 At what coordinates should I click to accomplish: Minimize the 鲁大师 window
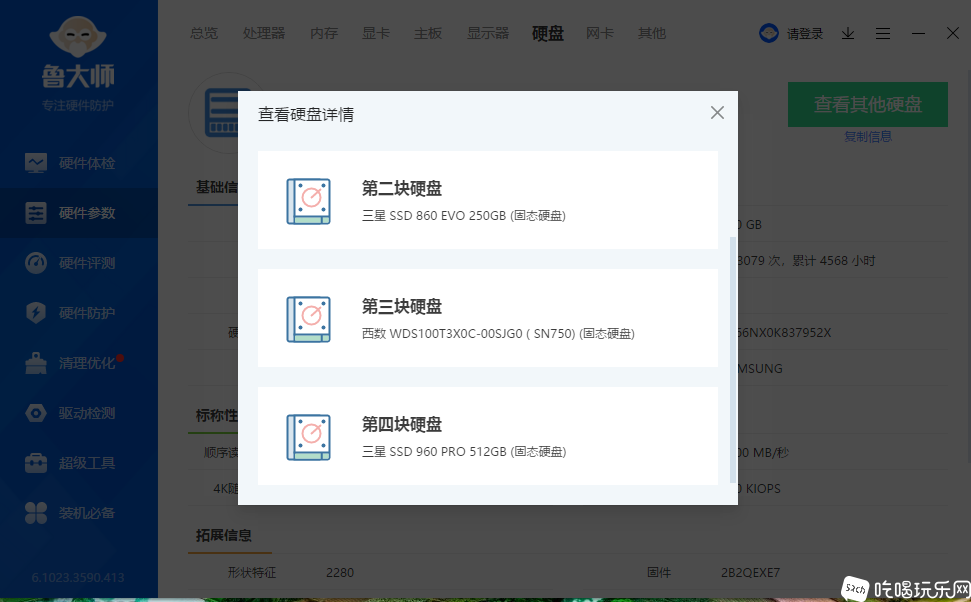[918, 34]
